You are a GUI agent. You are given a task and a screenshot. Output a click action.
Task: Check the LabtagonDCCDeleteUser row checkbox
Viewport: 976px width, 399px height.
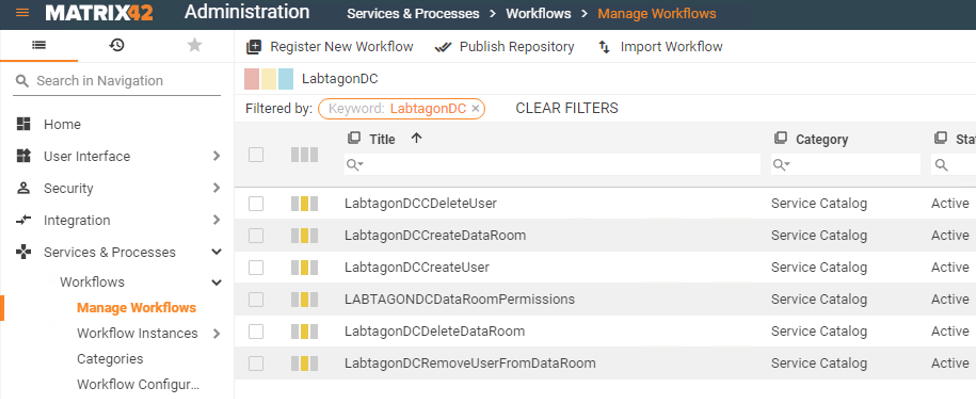click(x=256, y=204)
